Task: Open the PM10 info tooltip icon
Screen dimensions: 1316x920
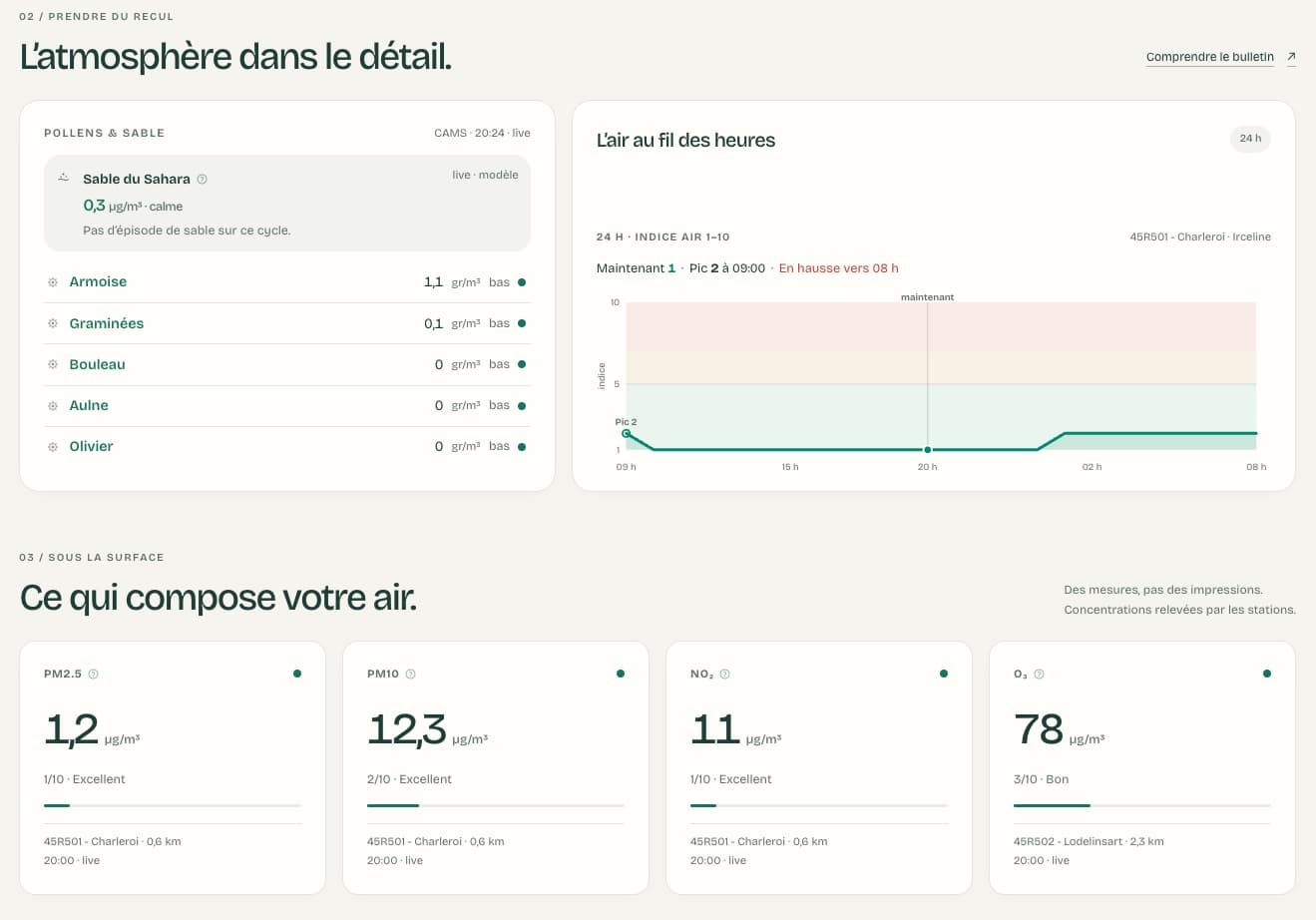Action: (x=411, y=675)
